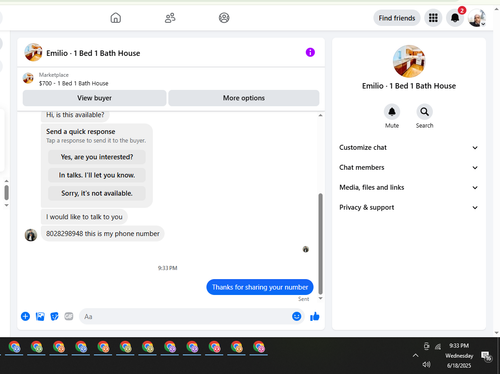The image size is (500, 374).
Task: Click the chat scroll down arrow
Action: [x=320, y=298]
